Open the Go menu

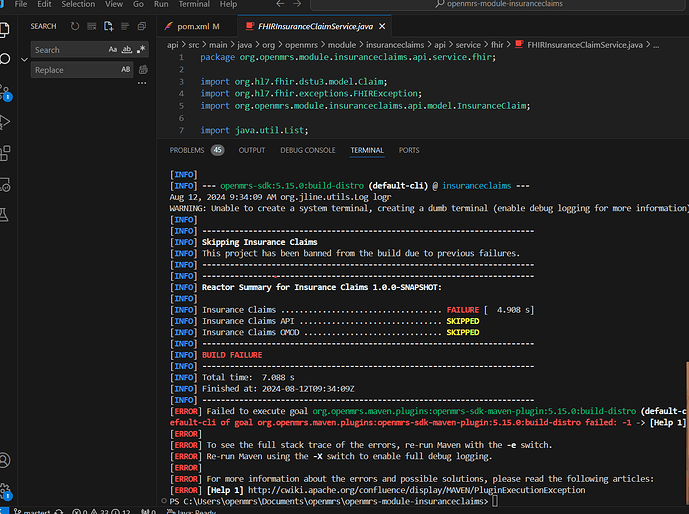coord(138,4)
